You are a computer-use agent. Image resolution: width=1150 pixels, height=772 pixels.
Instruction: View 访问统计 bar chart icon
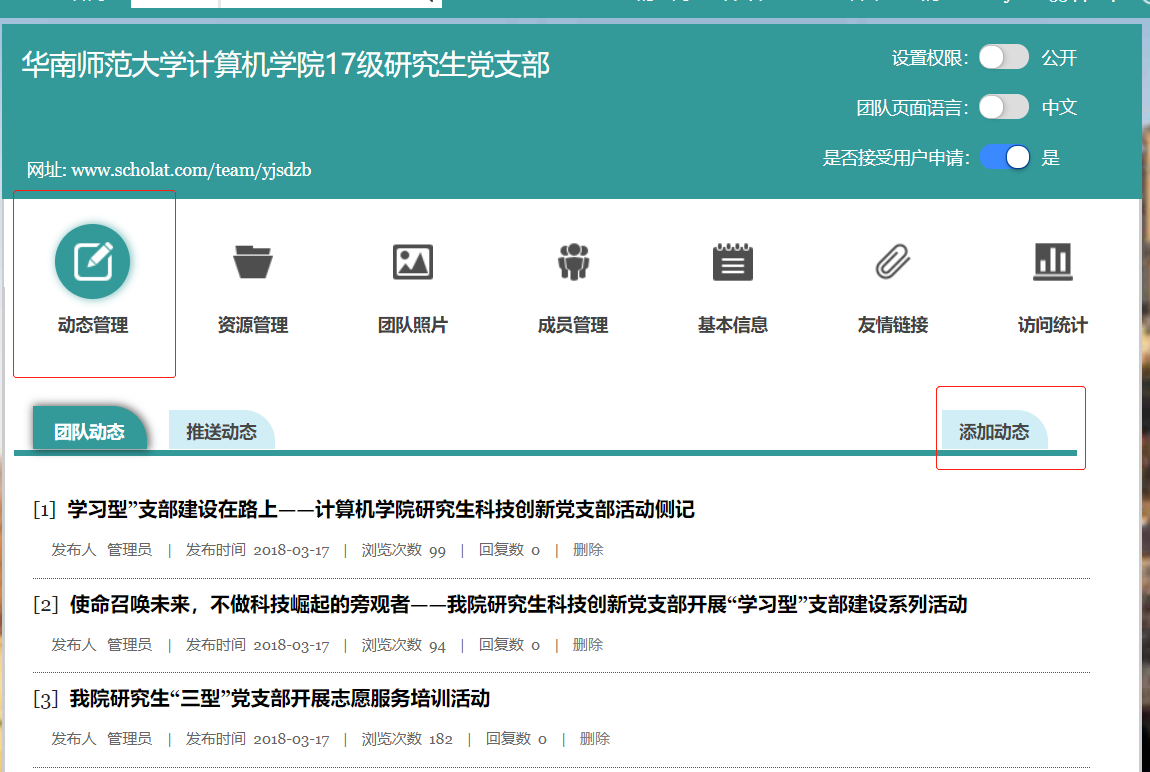[1052, 262]
